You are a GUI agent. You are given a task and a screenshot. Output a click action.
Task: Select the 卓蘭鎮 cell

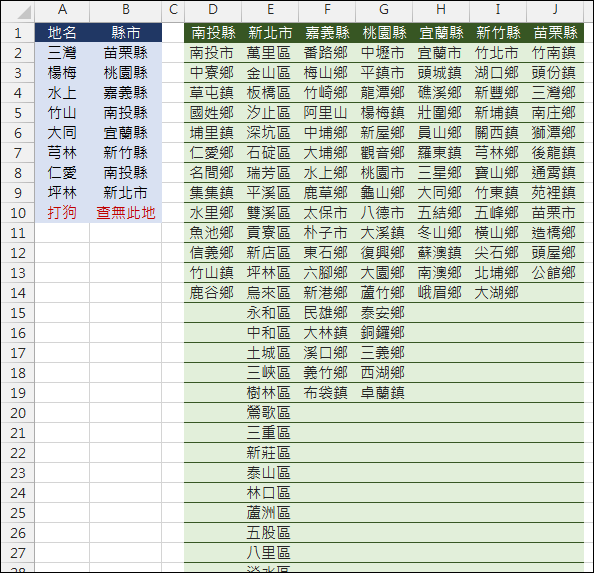point(384,393)
